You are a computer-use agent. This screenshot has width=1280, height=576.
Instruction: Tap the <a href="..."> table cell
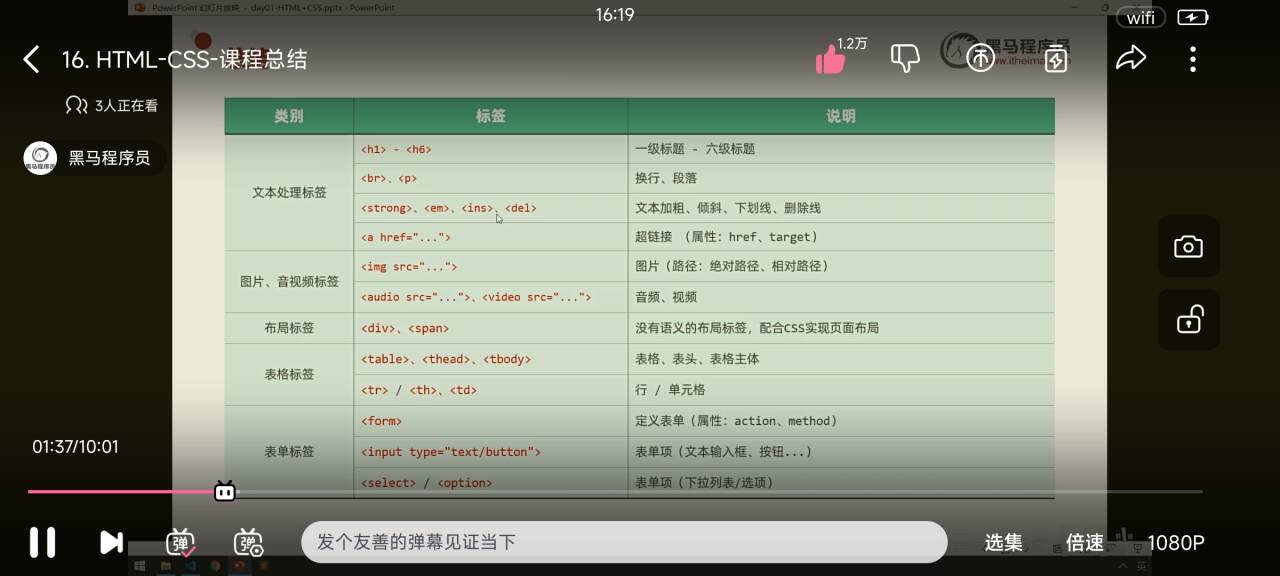click(490, 237)
